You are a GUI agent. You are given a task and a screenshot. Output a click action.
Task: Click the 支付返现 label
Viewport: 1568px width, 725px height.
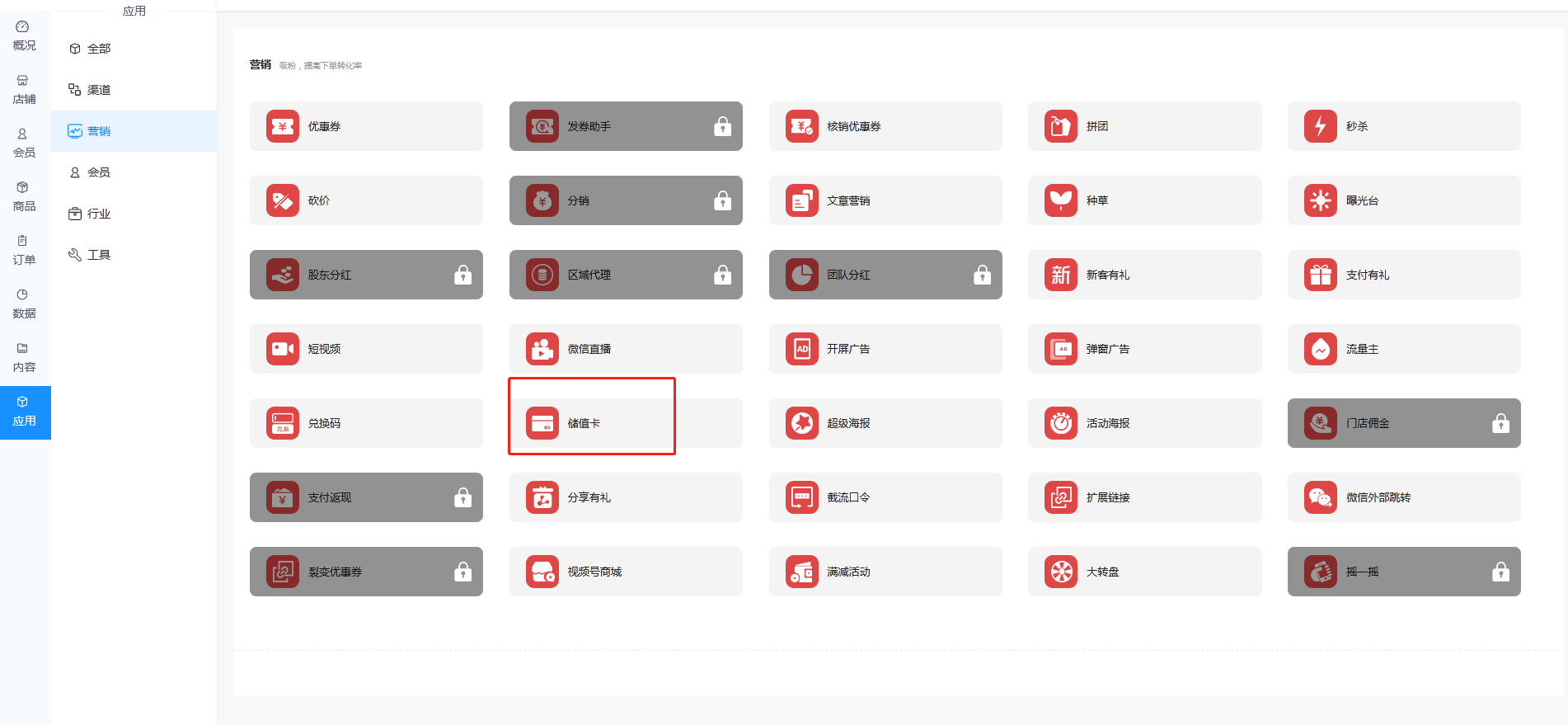tap(330, 497)
